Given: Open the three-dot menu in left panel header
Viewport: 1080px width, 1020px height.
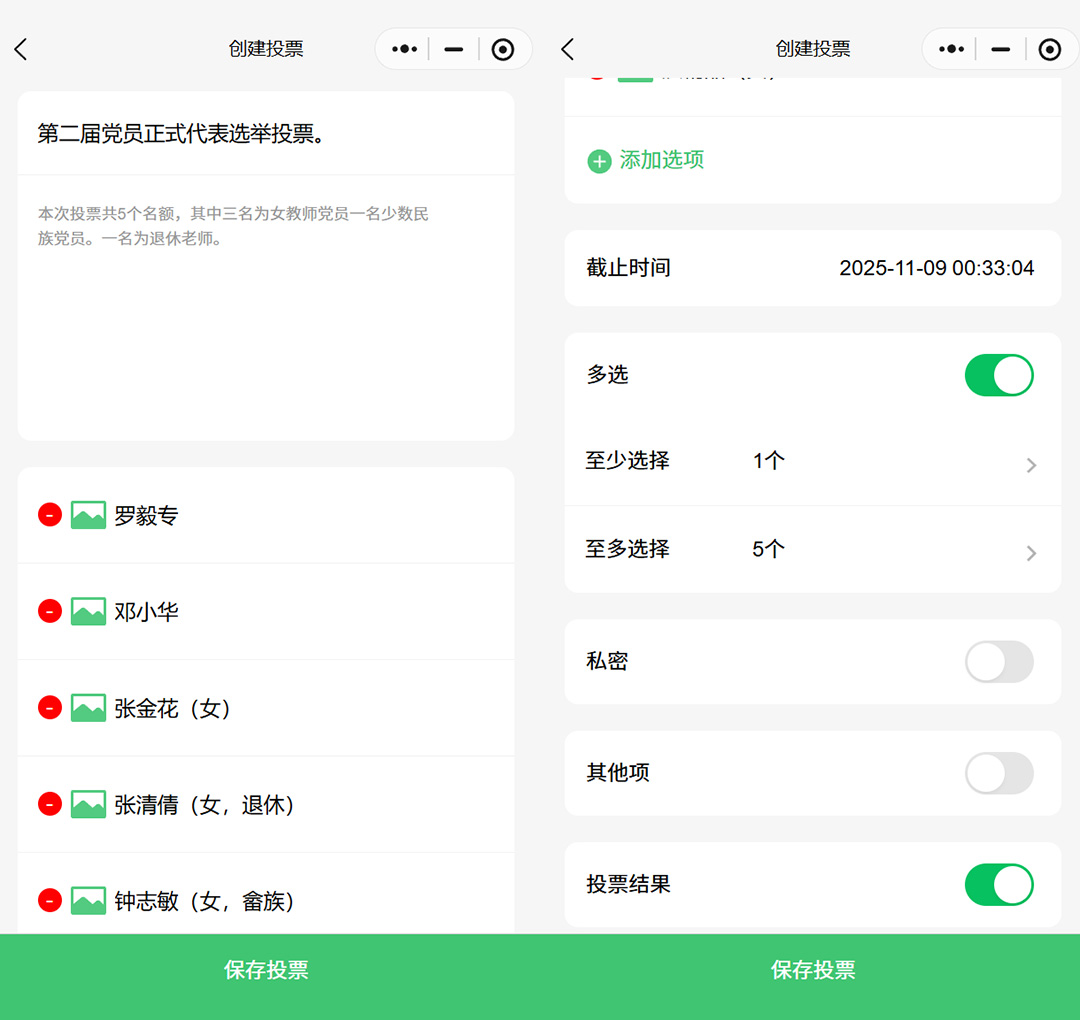Looking at the screenshot, I should 404,49.
